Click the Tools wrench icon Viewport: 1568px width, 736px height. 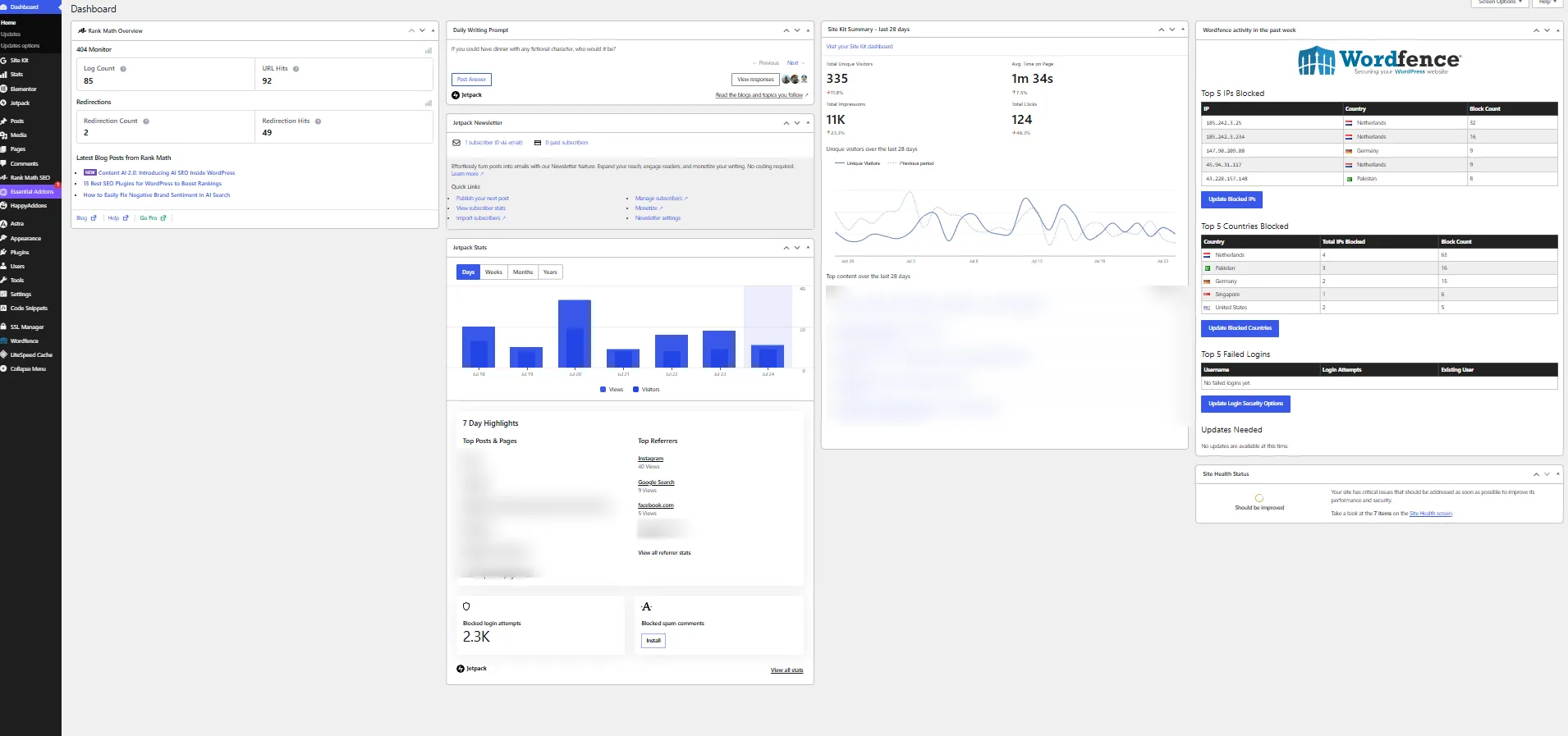tap(4, 280)
